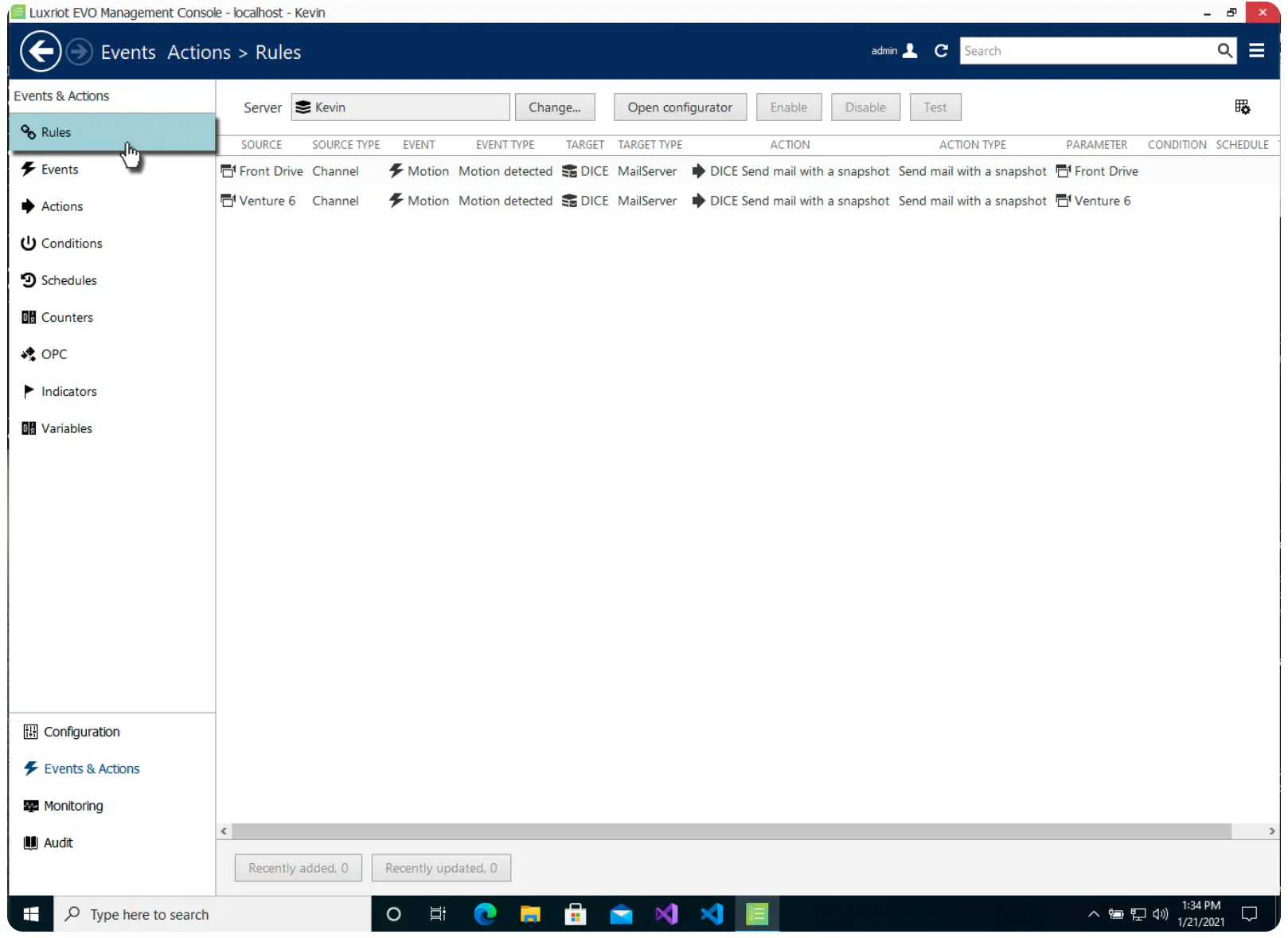
Task: Open the Events section in sidebar
Action: coord(112,169)
